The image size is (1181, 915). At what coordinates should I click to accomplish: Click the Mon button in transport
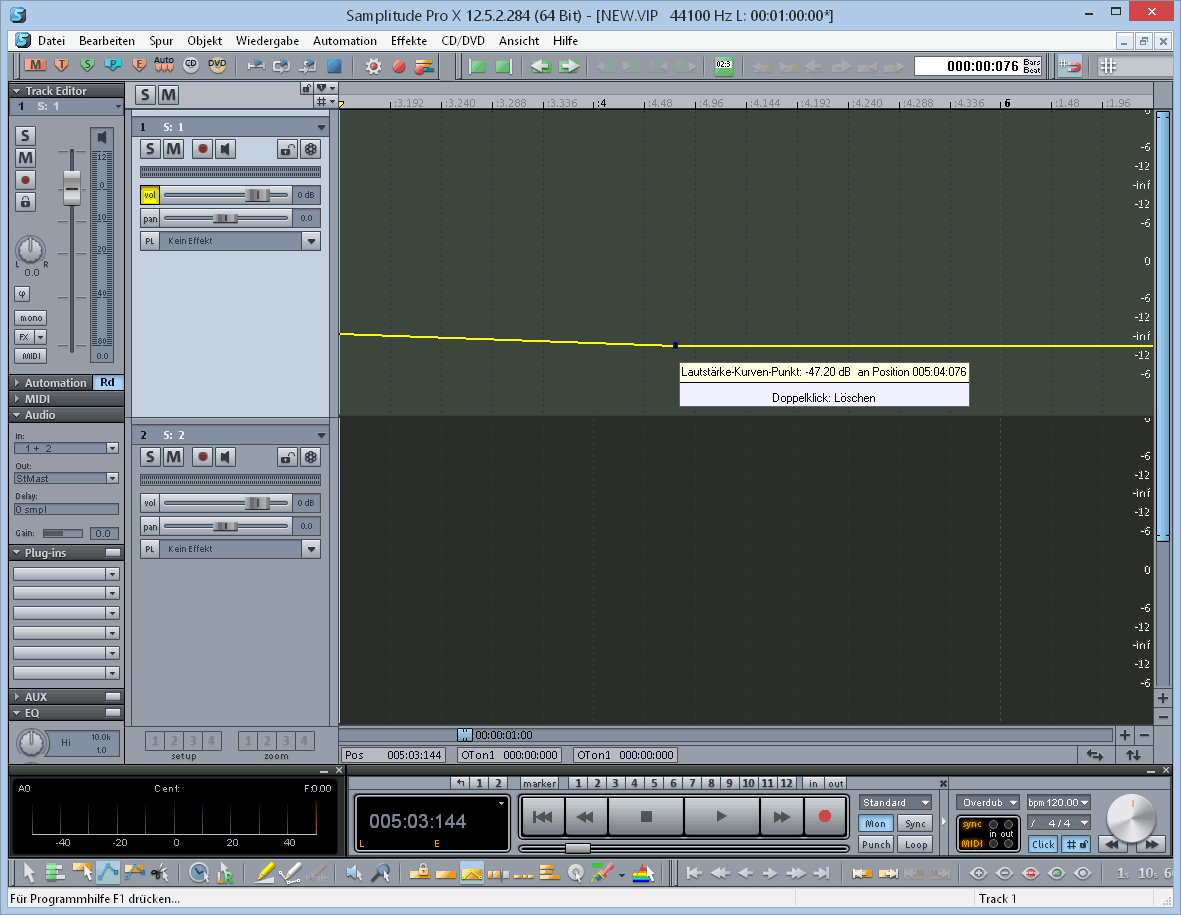pyautogui.click(x=876, y=824)
